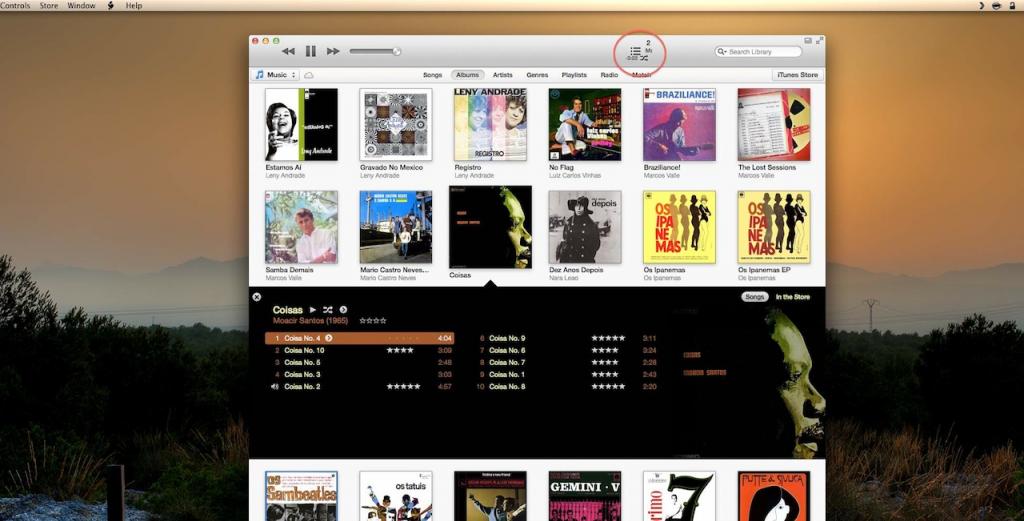
Task: Select song row Coisa No. 6
Action: [566, 351]
